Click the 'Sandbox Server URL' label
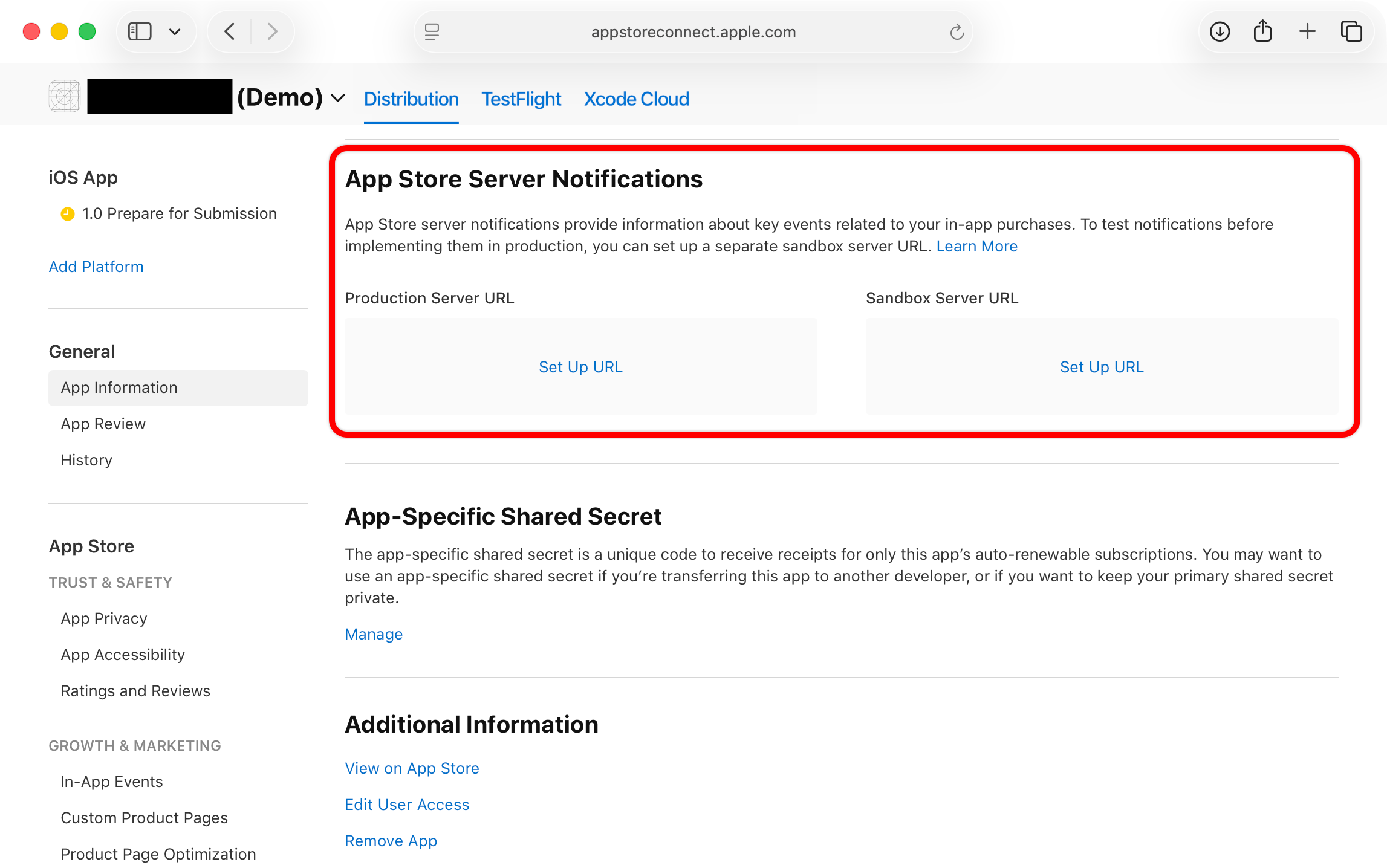Viewport: 1387px width, 868px height. [x=942, y=298]
